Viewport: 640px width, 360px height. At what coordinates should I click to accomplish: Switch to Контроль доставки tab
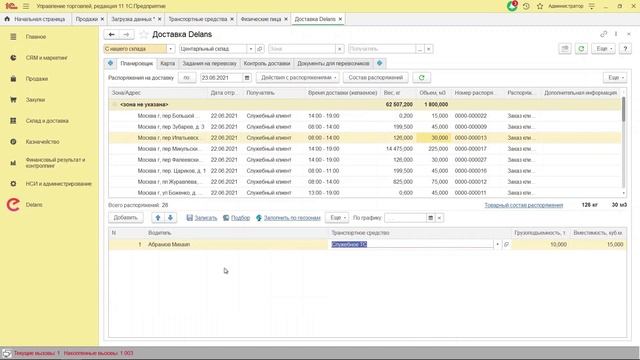pyautogui.click(x=267, y=64)
